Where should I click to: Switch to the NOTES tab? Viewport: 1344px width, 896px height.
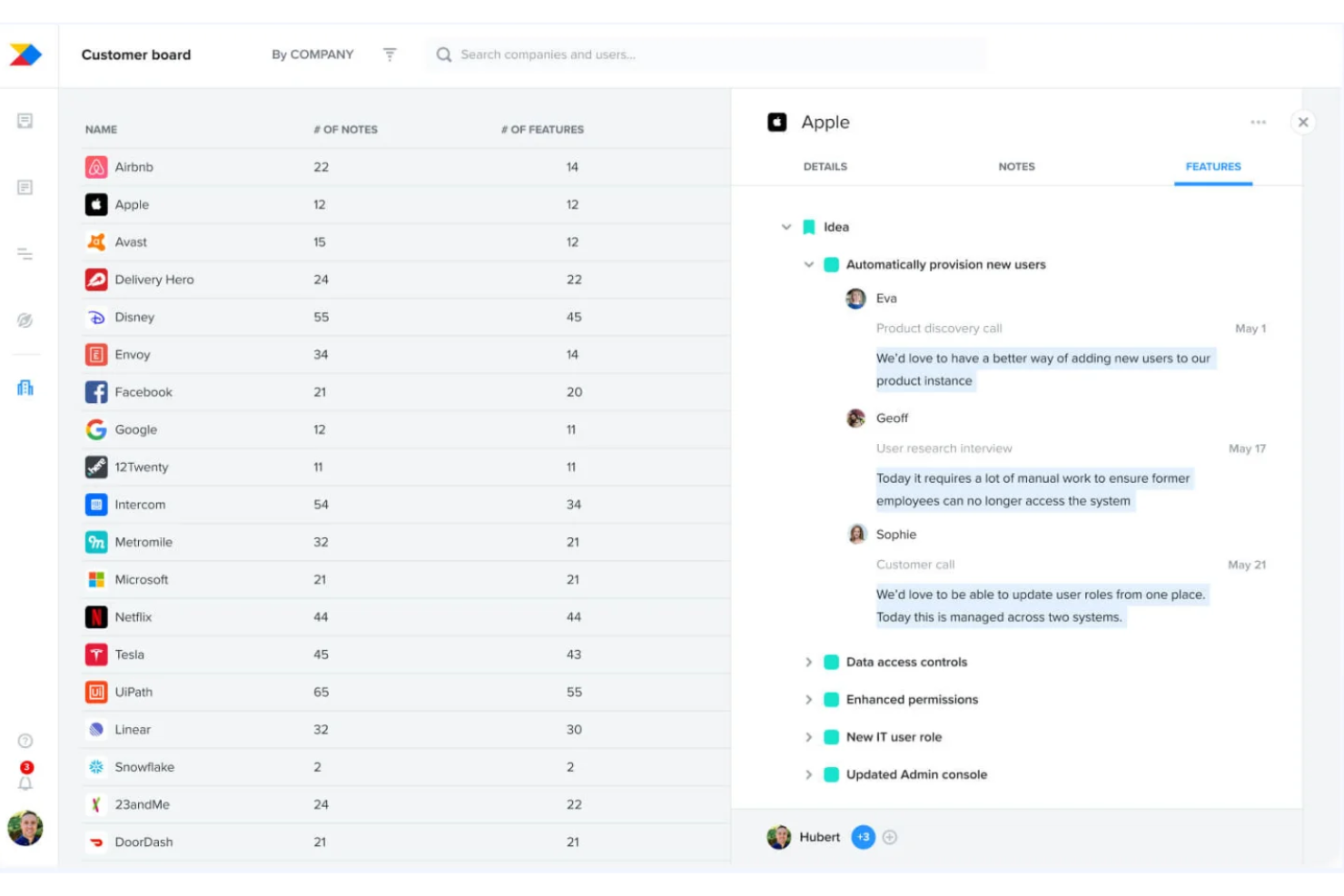[1016, 167]
